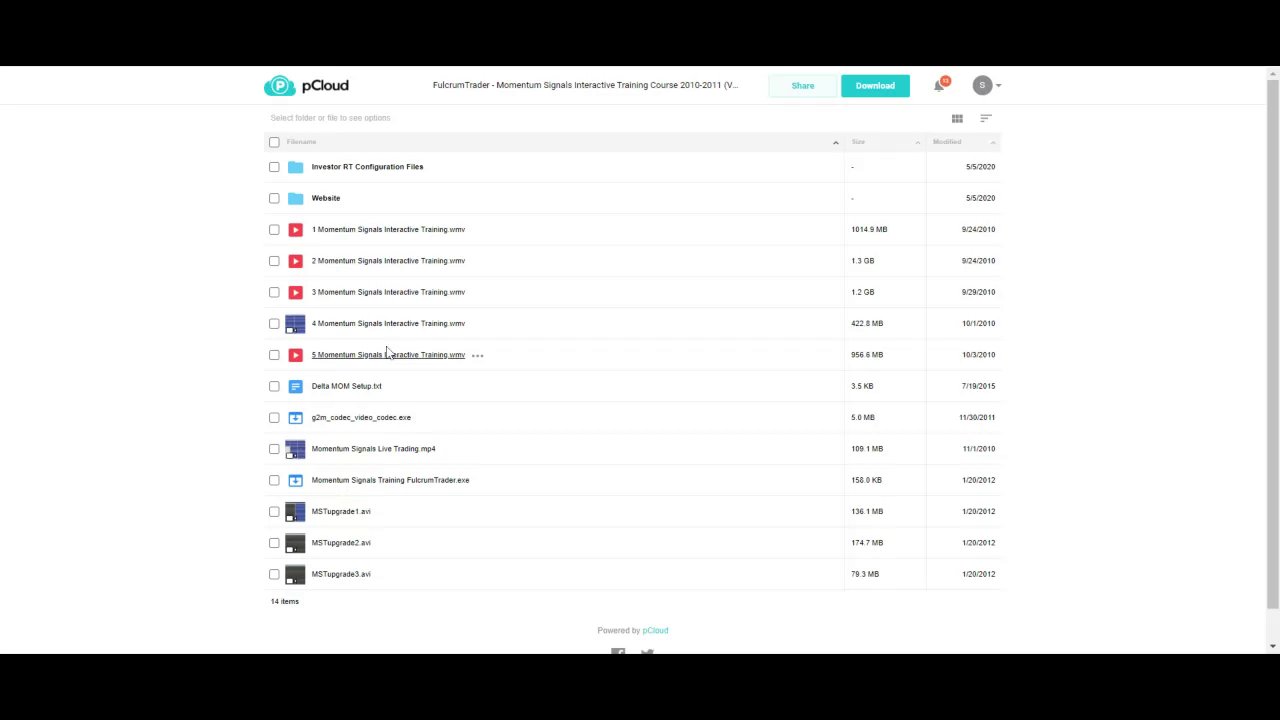This screenshot has height=720, width=1280.
Task: Open the sort options icon
Action: pos(986,118)
